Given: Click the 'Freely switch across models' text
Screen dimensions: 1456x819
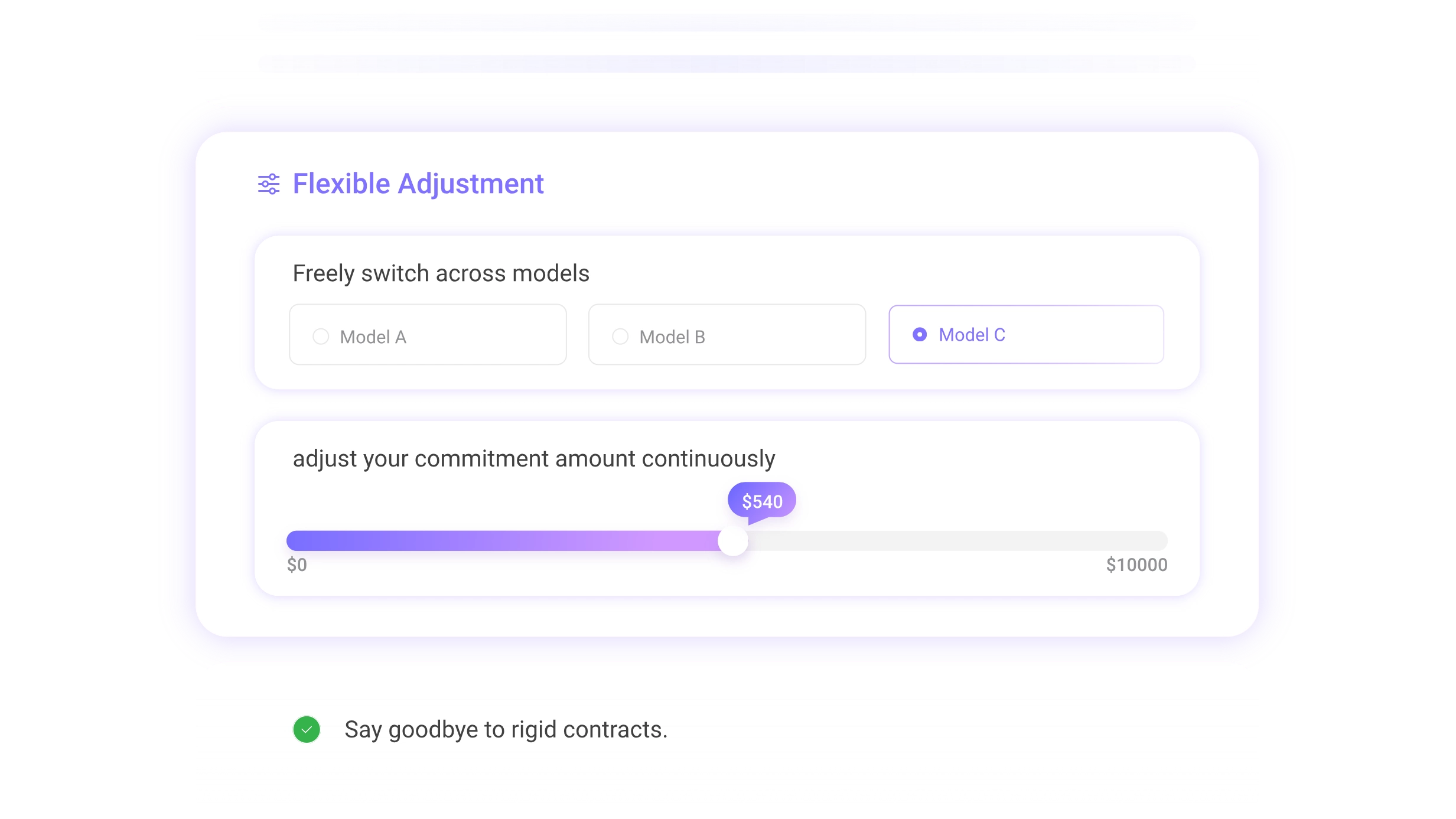Looking at the screenshot, I should click(x=441, y=274).
